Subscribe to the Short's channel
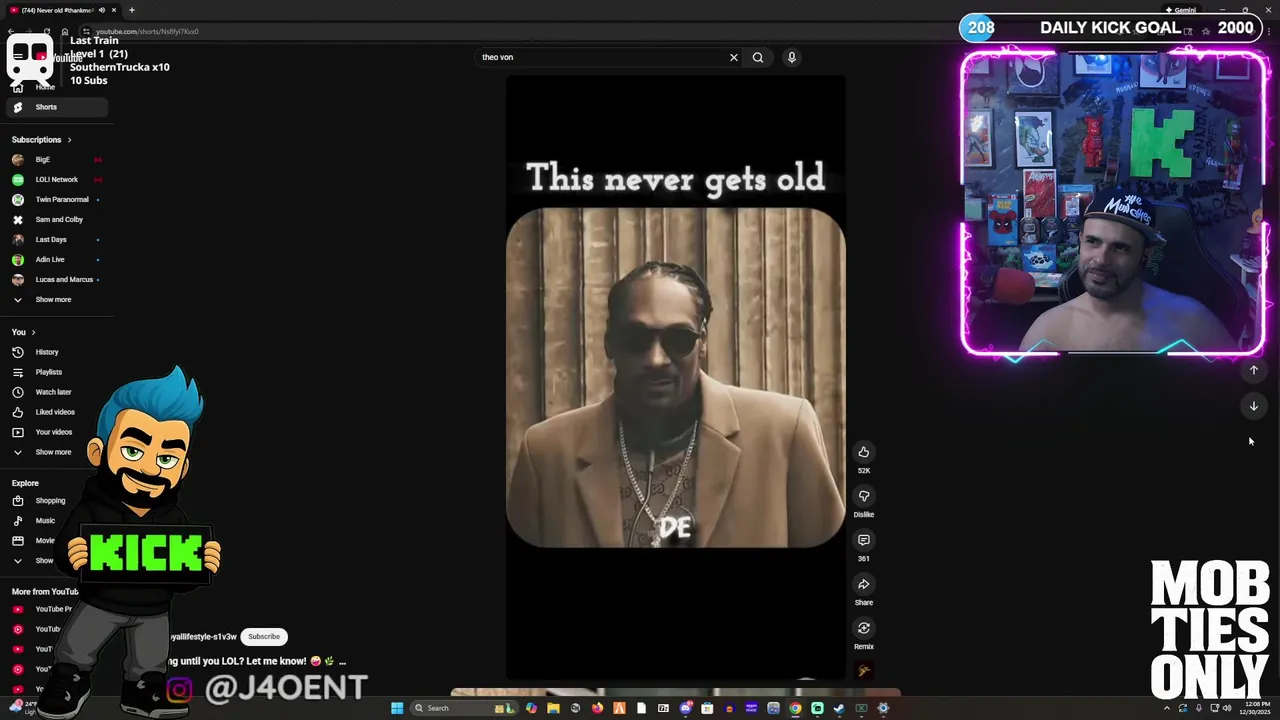 (264, 637)
